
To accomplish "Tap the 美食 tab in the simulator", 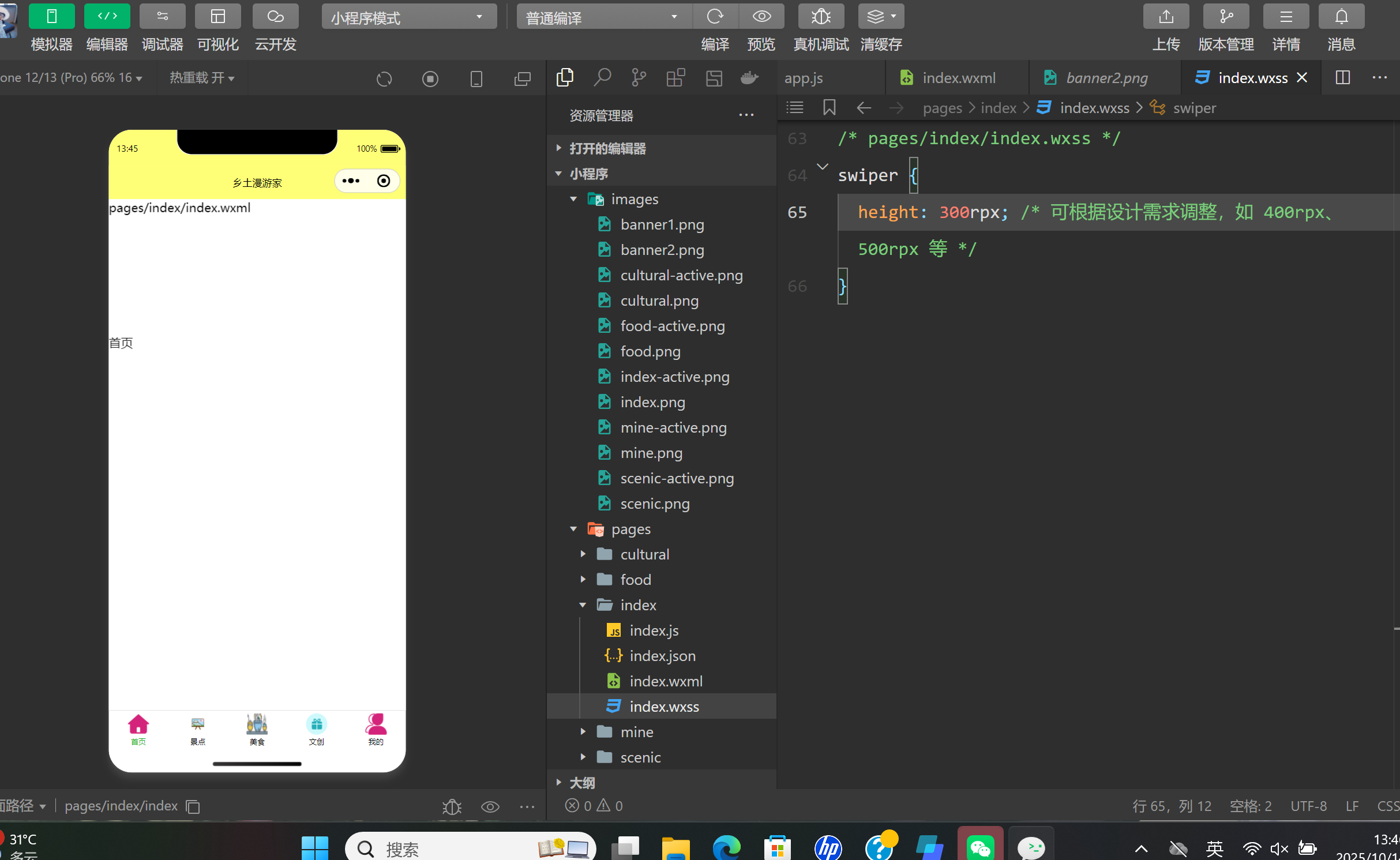I will coord(257,729).
